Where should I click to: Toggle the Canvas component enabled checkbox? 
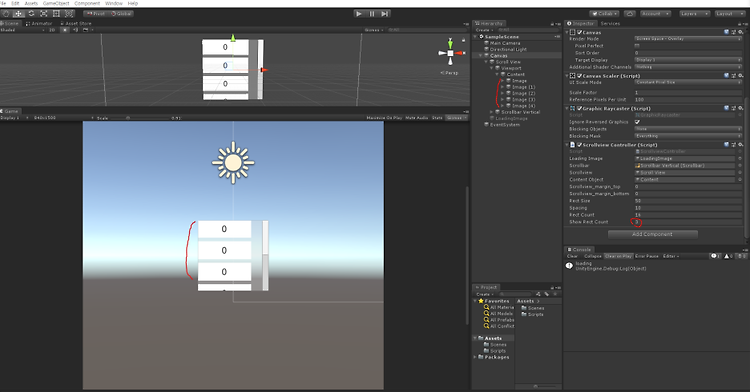pos(580,32)
